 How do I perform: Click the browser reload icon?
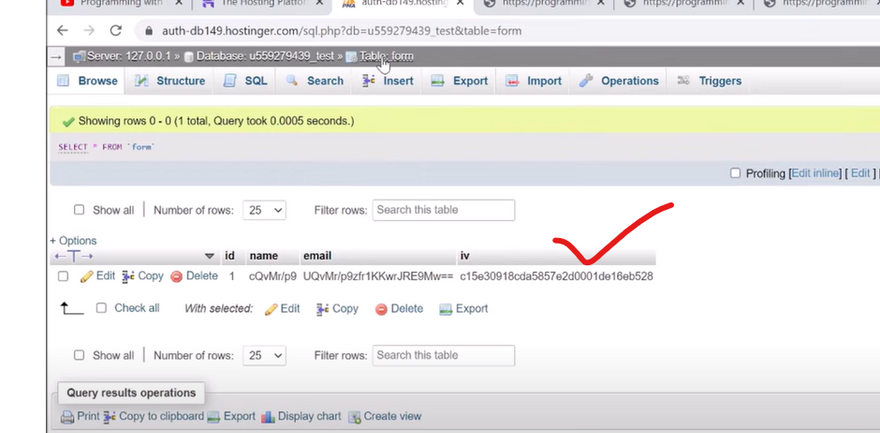tap(116, 31)
